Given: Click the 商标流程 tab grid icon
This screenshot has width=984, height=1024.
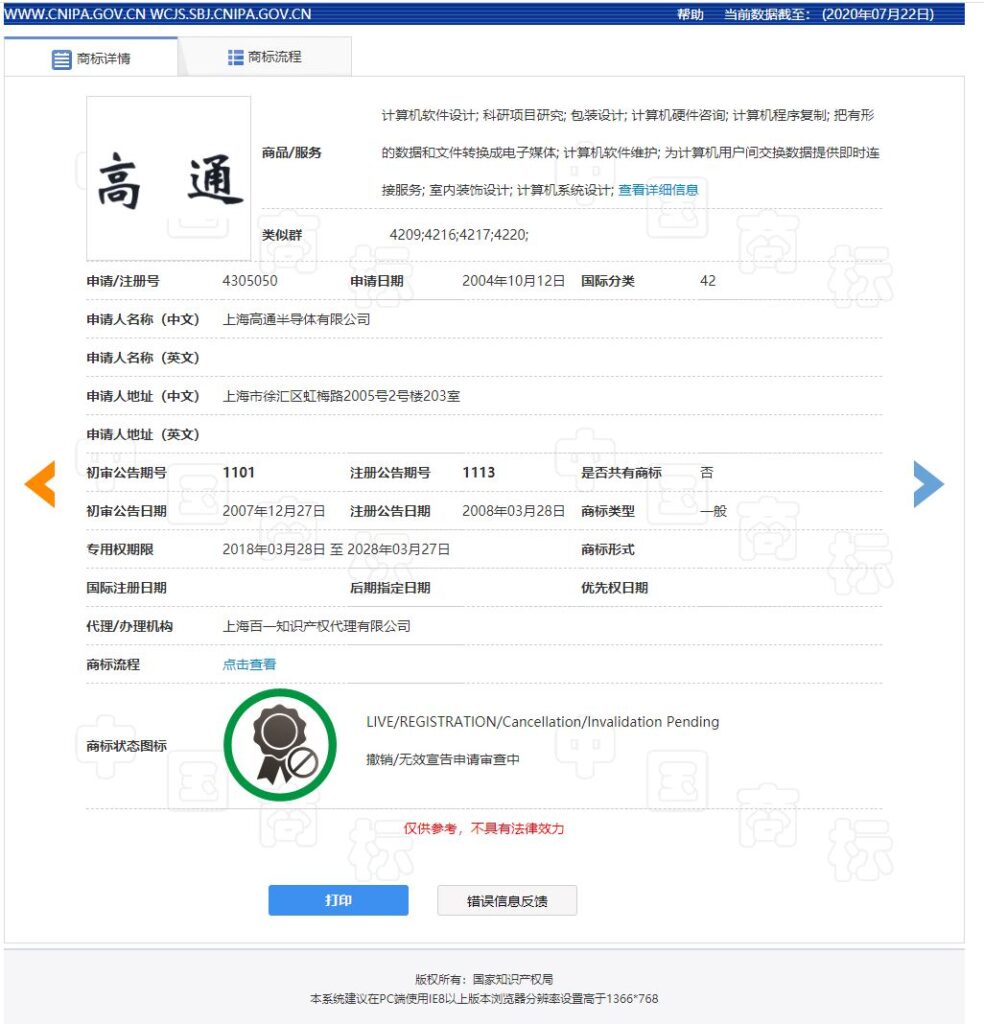Looking at the screenshot, I should 236,57.
